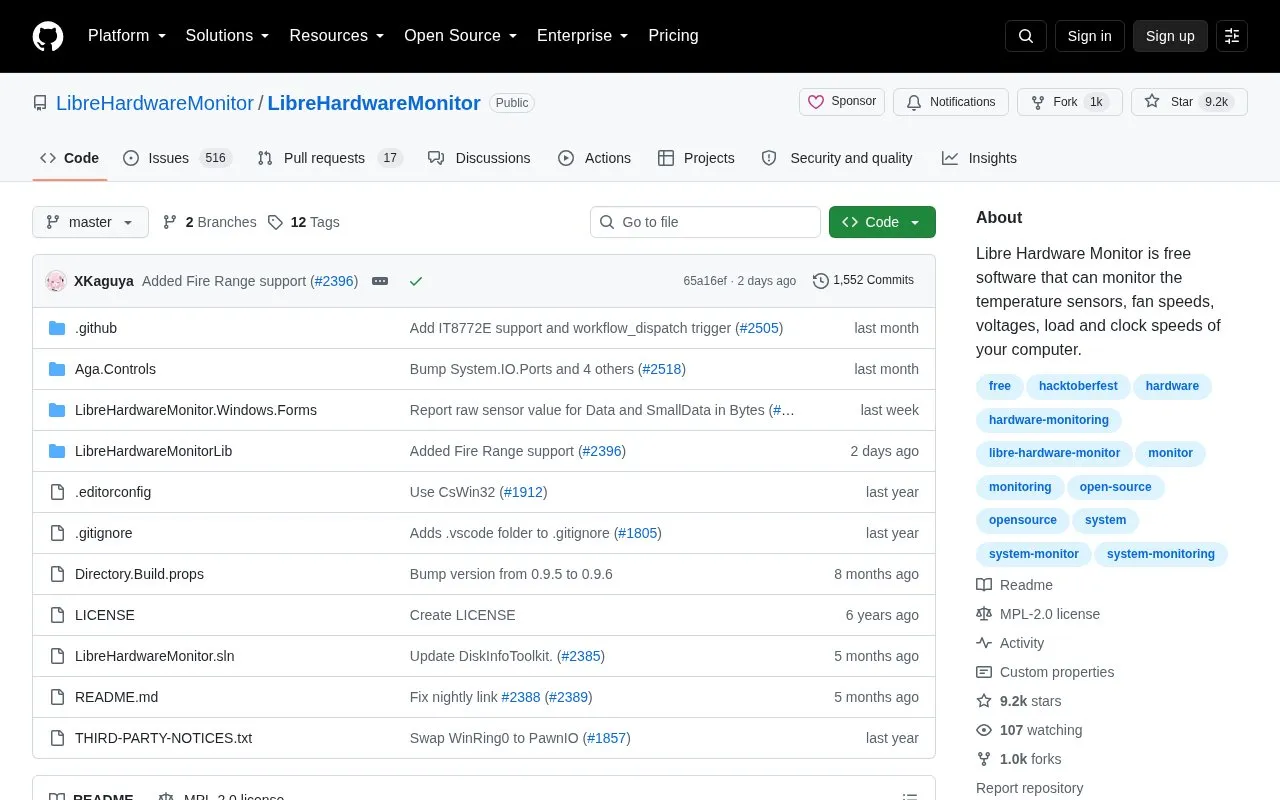Star the repository
This screenshot has width=1280, height=800.
click(x=1189, y=102)
